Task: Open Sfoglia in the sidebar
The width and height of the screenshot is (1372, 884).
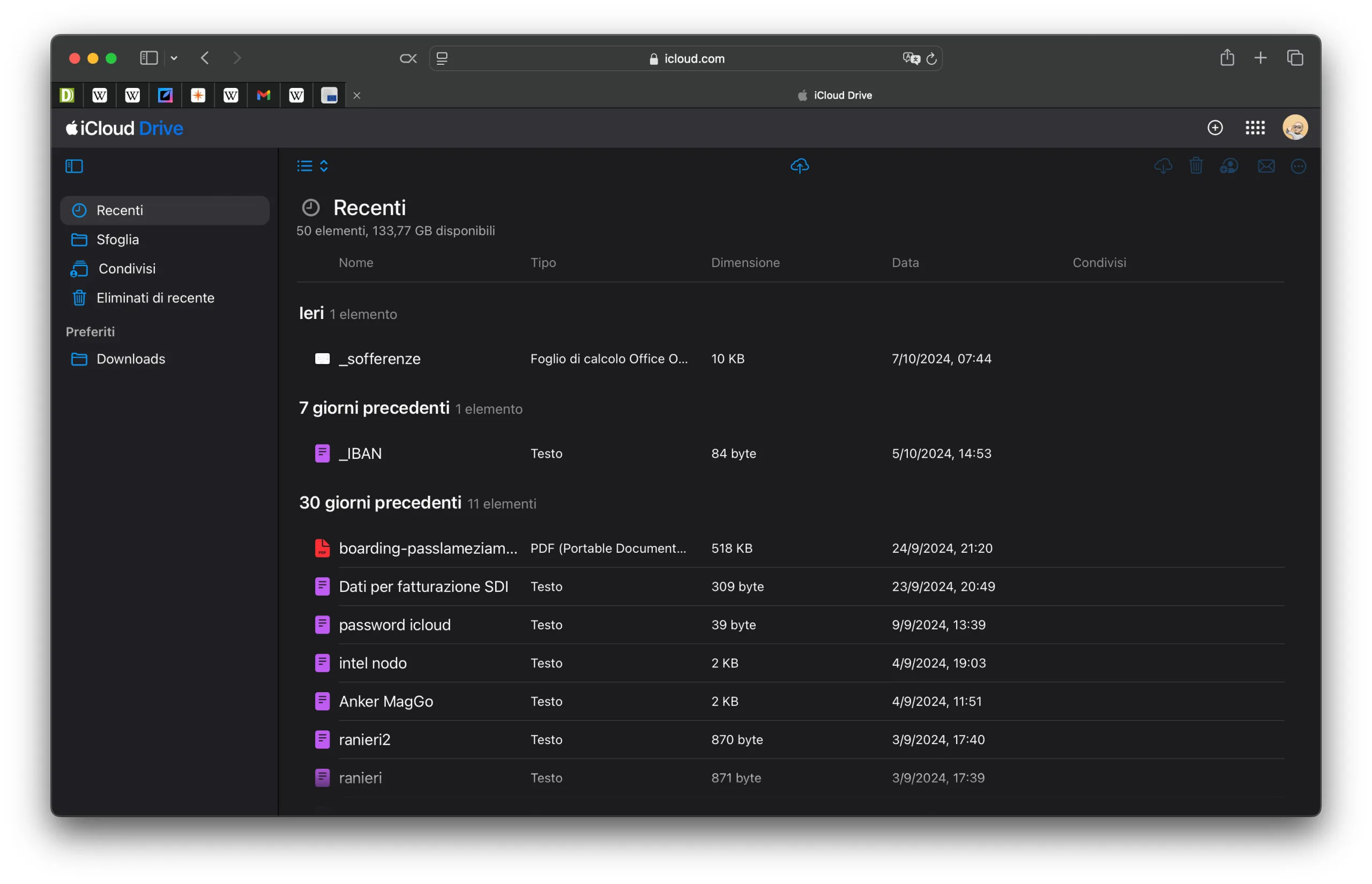Action: (165, 240)
